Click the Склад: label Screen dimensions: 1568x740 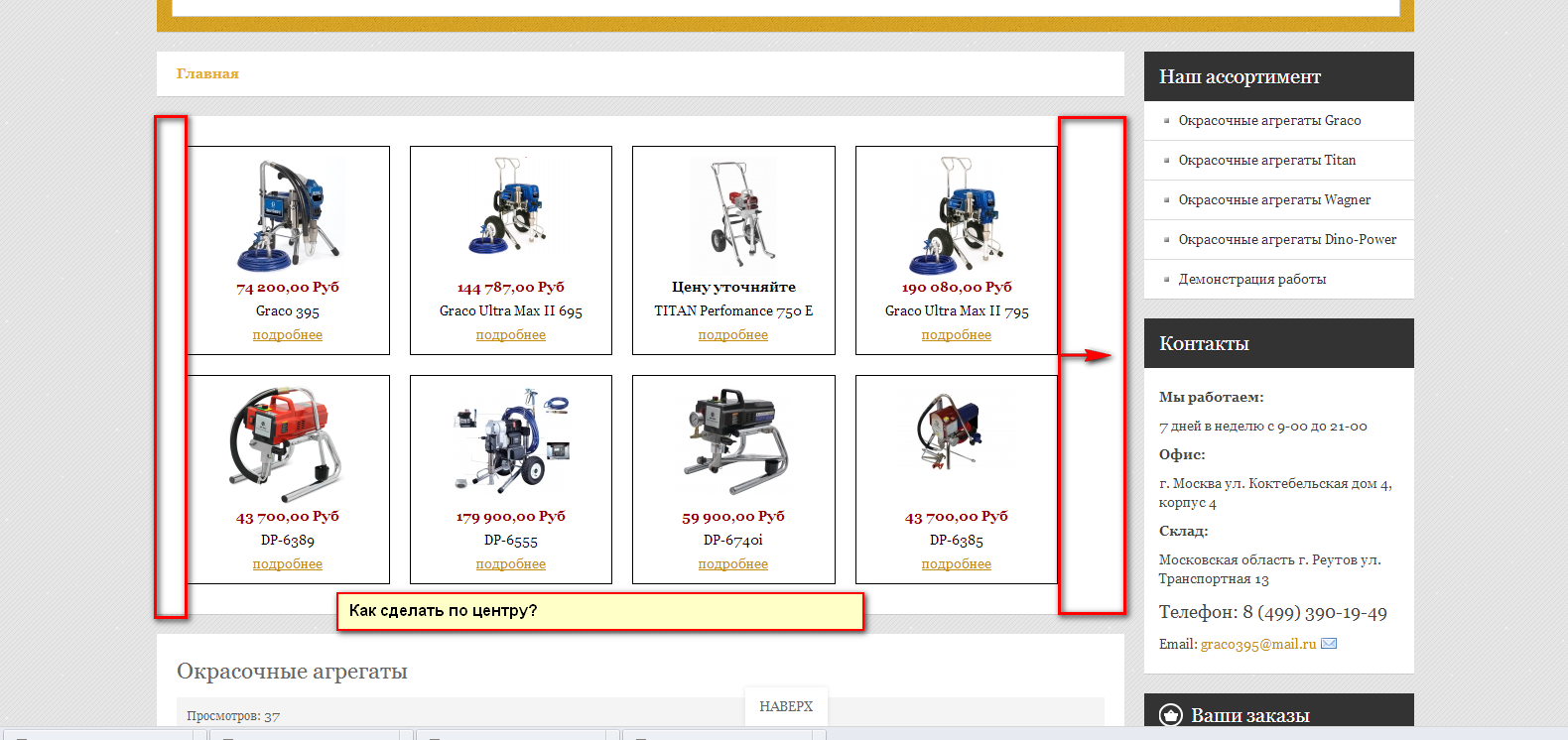[x=1184, y=531]
